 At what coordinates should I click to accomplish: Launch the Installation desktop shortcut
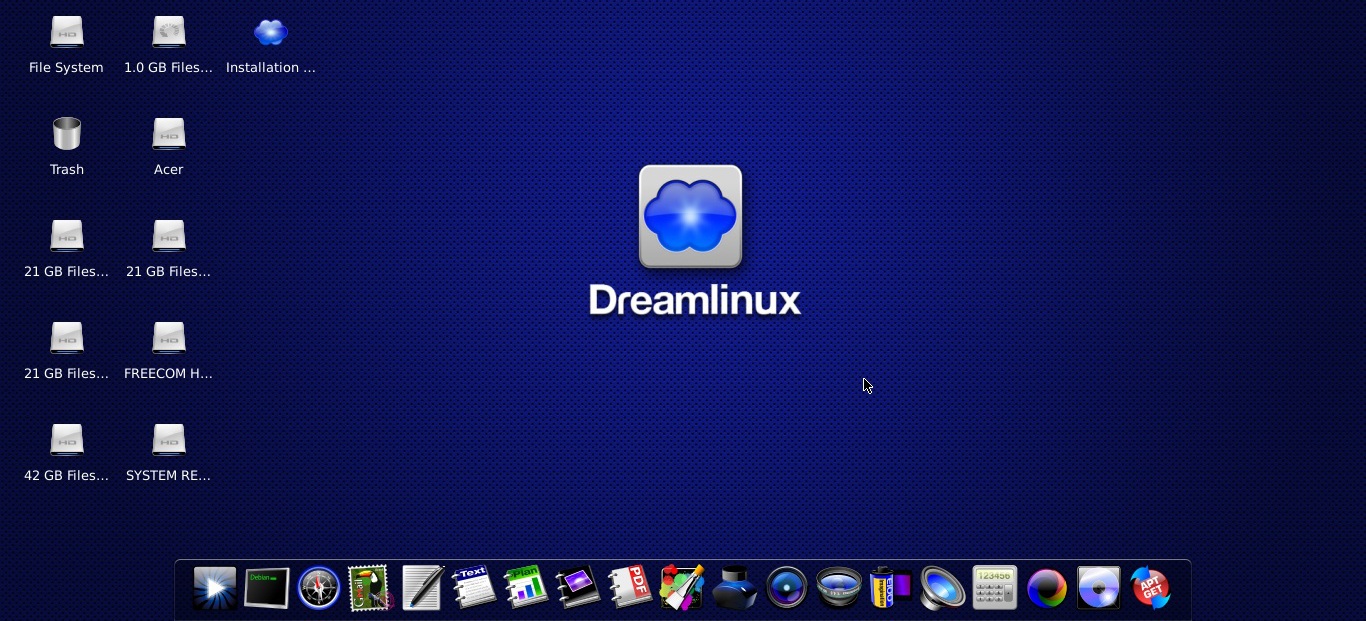coord(271,32)
